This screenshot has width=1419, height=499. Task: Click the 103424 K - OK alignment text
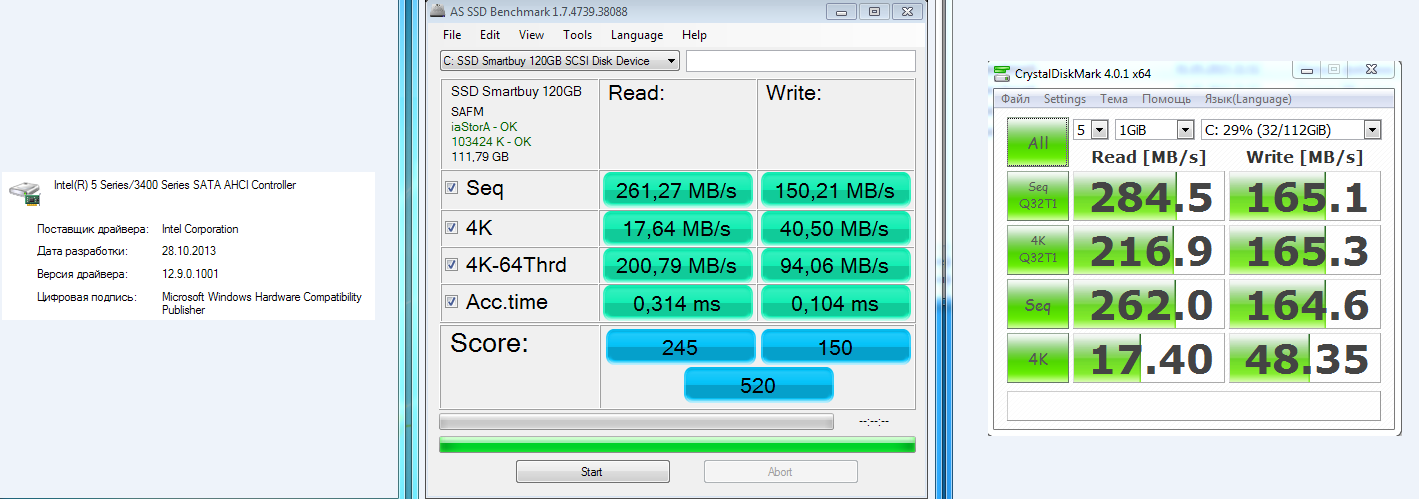click(491, 142)
